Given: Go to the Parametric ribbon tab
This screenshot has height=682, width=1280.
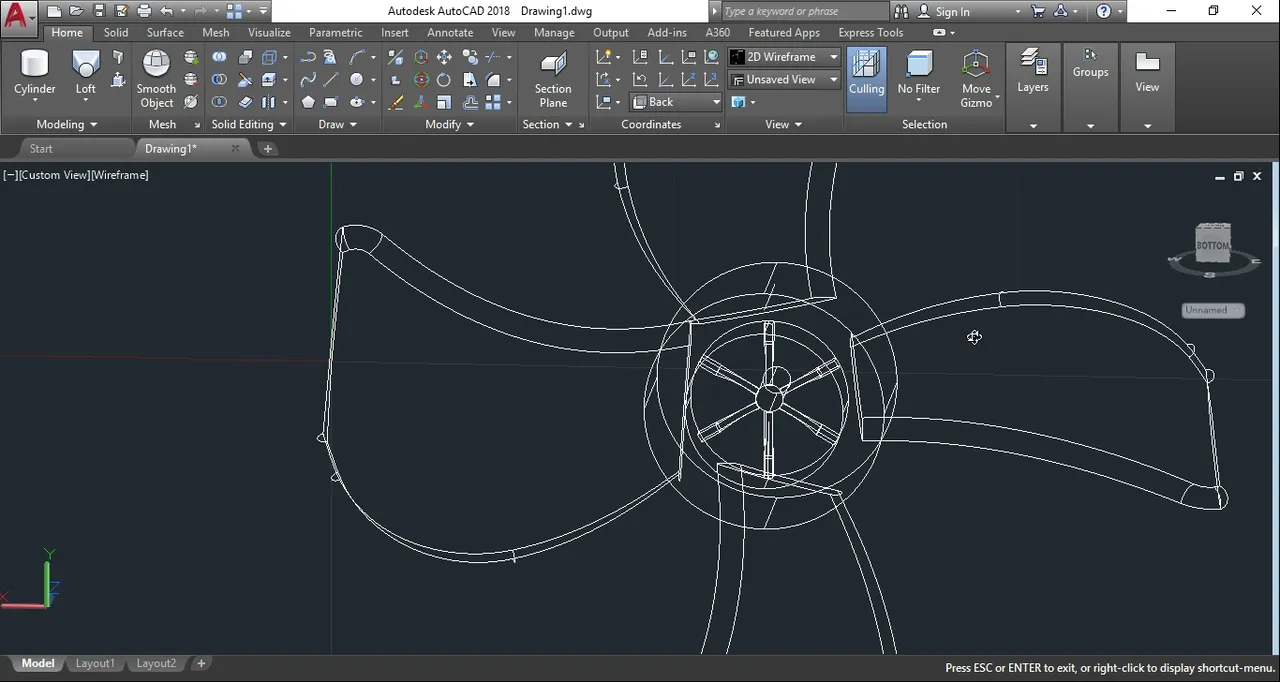Looking at the screenshot, I should click(x=336, y=32).
